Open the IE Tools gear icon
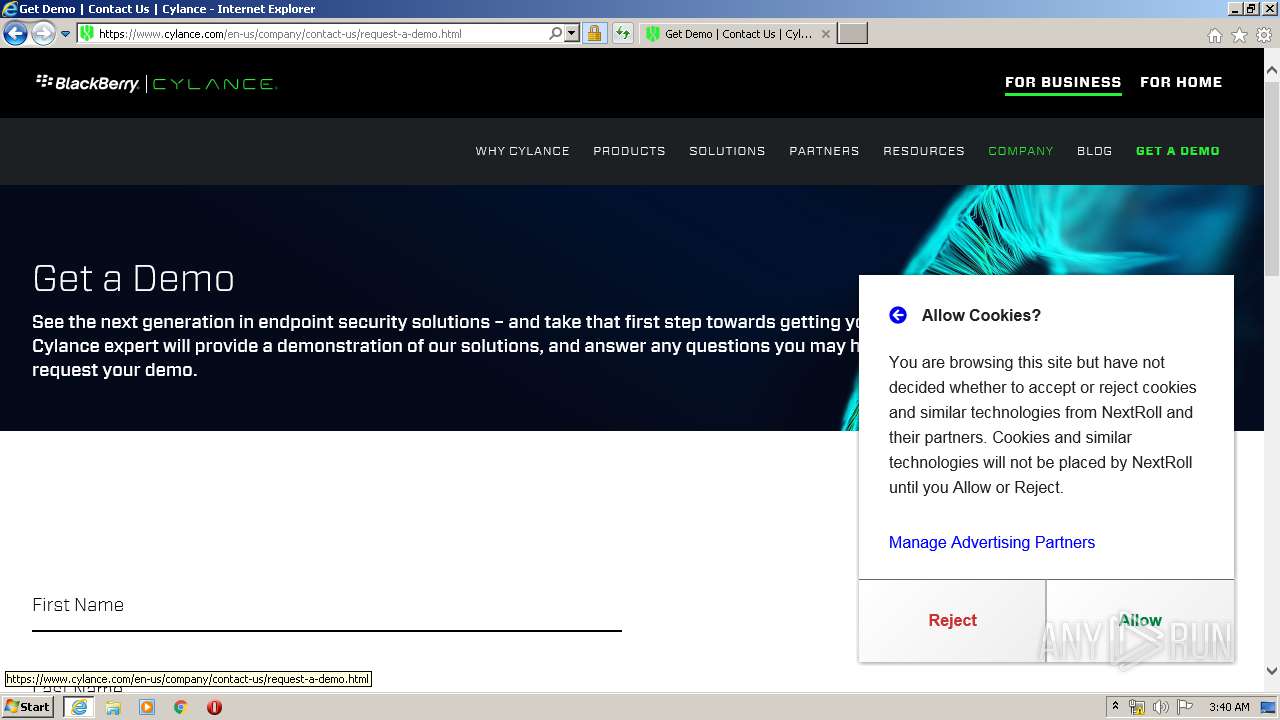This screenshot has height=720, width=1280. tap(1264, 35)
